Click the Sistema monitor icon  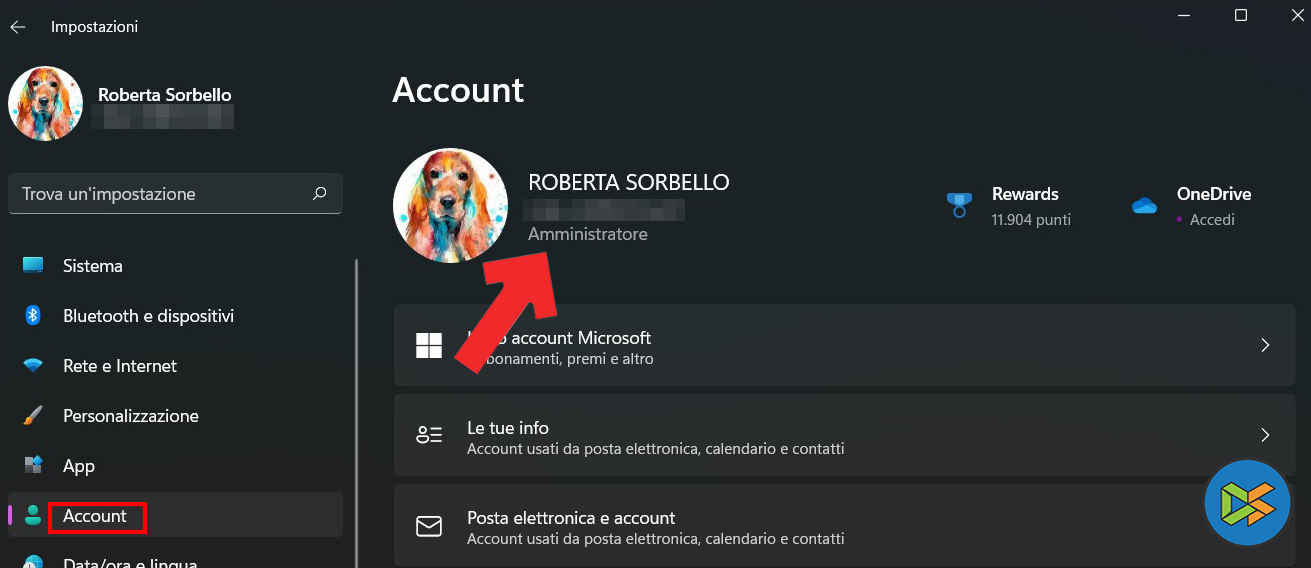[33, 266]
